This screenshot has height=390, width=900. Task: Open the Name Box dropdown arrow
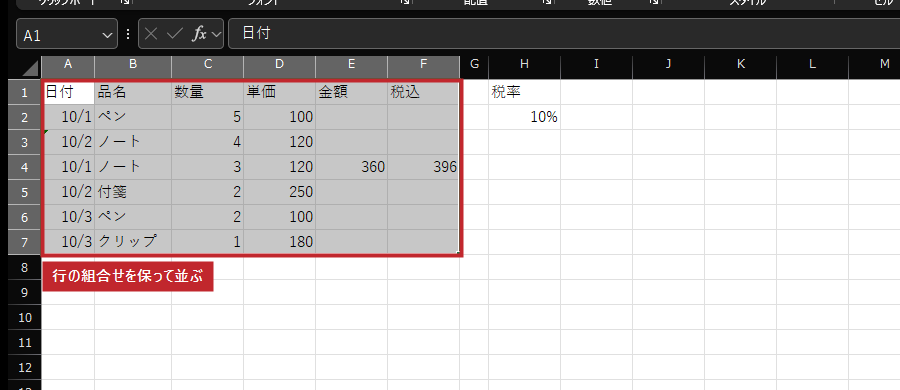[107, 35]
